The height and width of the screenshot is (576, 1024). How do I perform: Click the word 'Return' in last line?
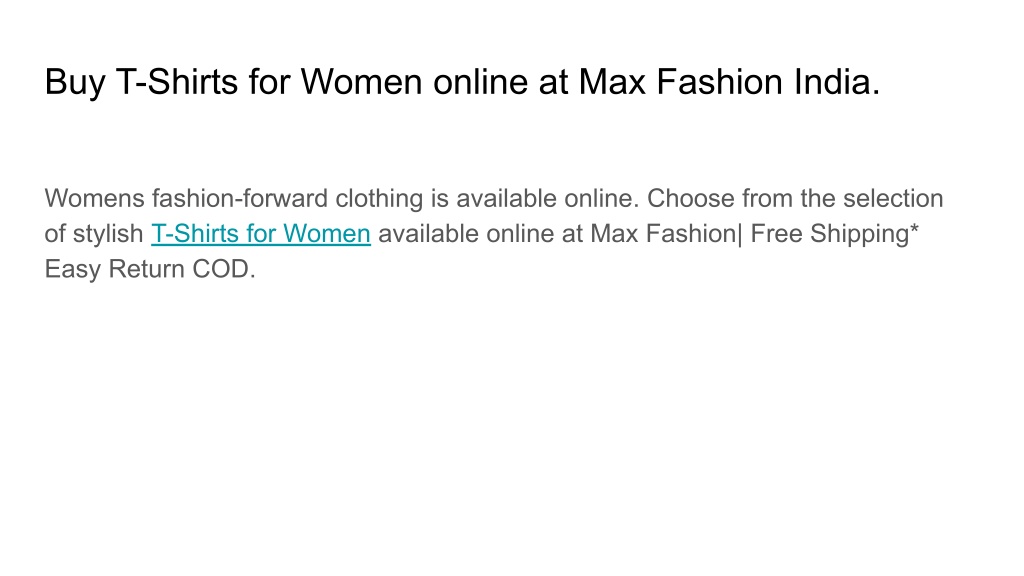pos(146,269)
